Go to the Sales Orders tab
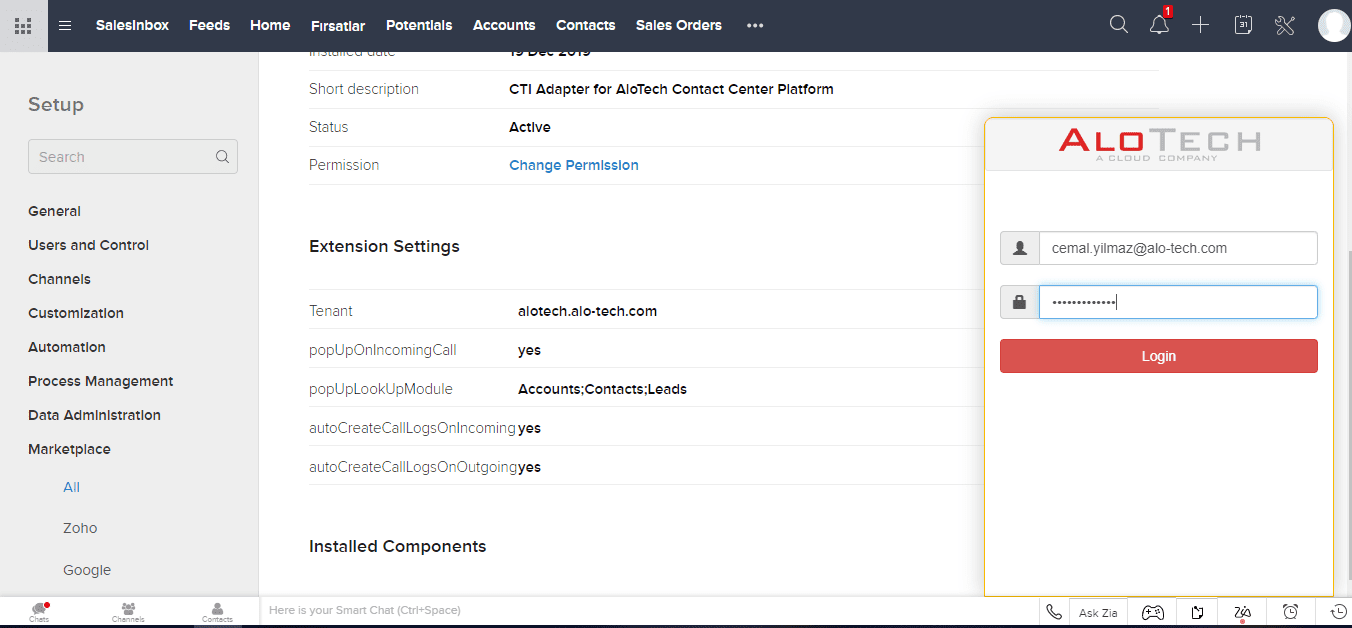This screenshot has width=1352, height=628. coord(678,25)
